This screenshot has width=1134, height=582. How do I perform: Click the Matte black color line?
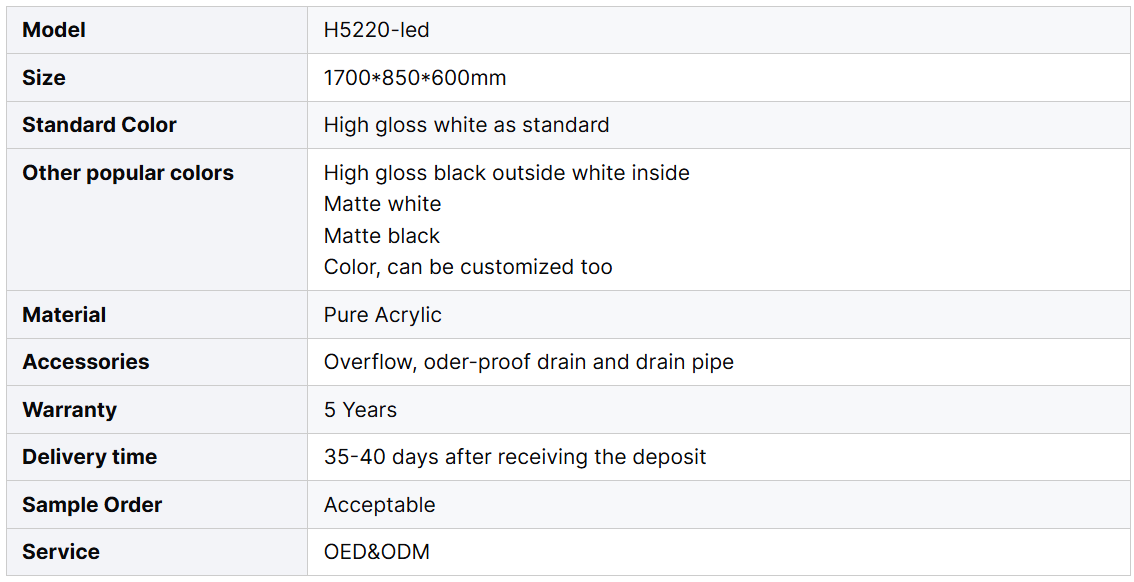(x=381, y=236)
